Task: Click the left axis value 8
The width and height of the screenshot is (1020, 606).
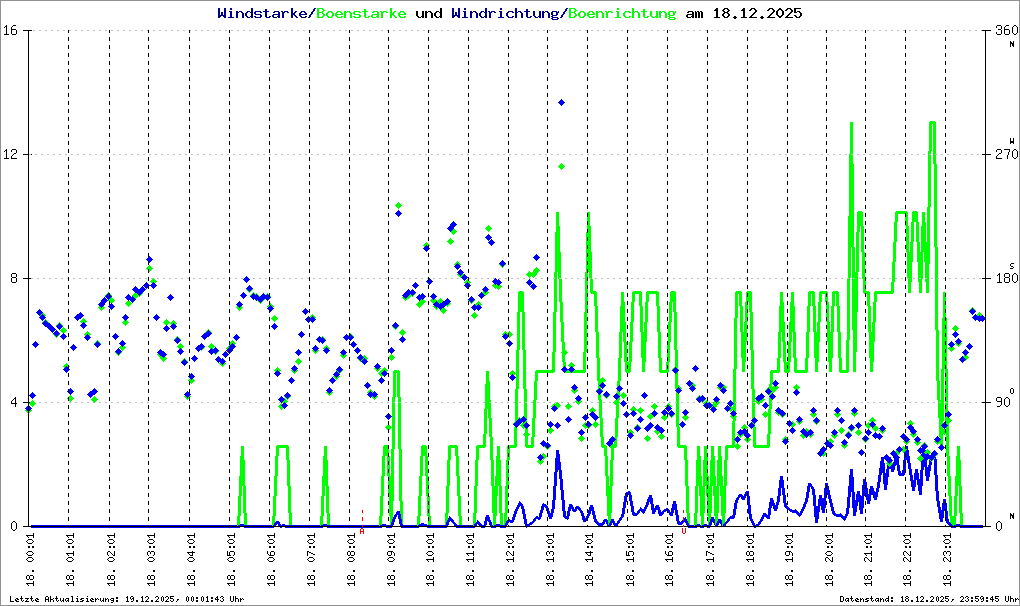Action: coord(13,278)
